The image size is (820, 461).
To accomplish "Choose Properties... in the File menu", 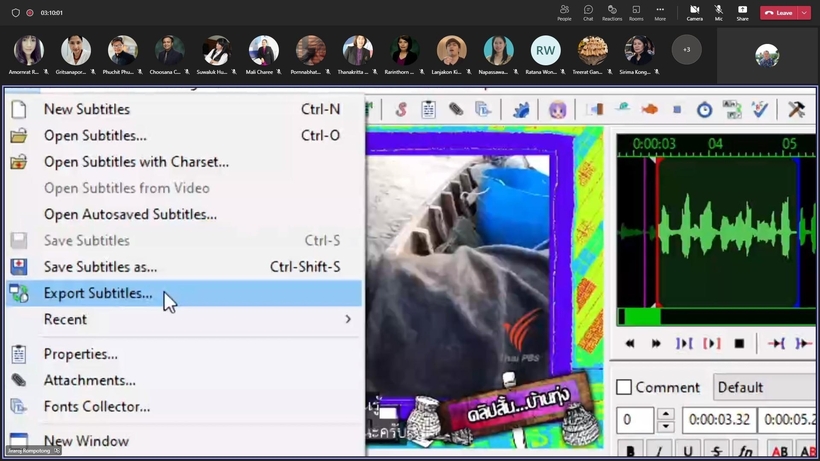I will [184, 354].
